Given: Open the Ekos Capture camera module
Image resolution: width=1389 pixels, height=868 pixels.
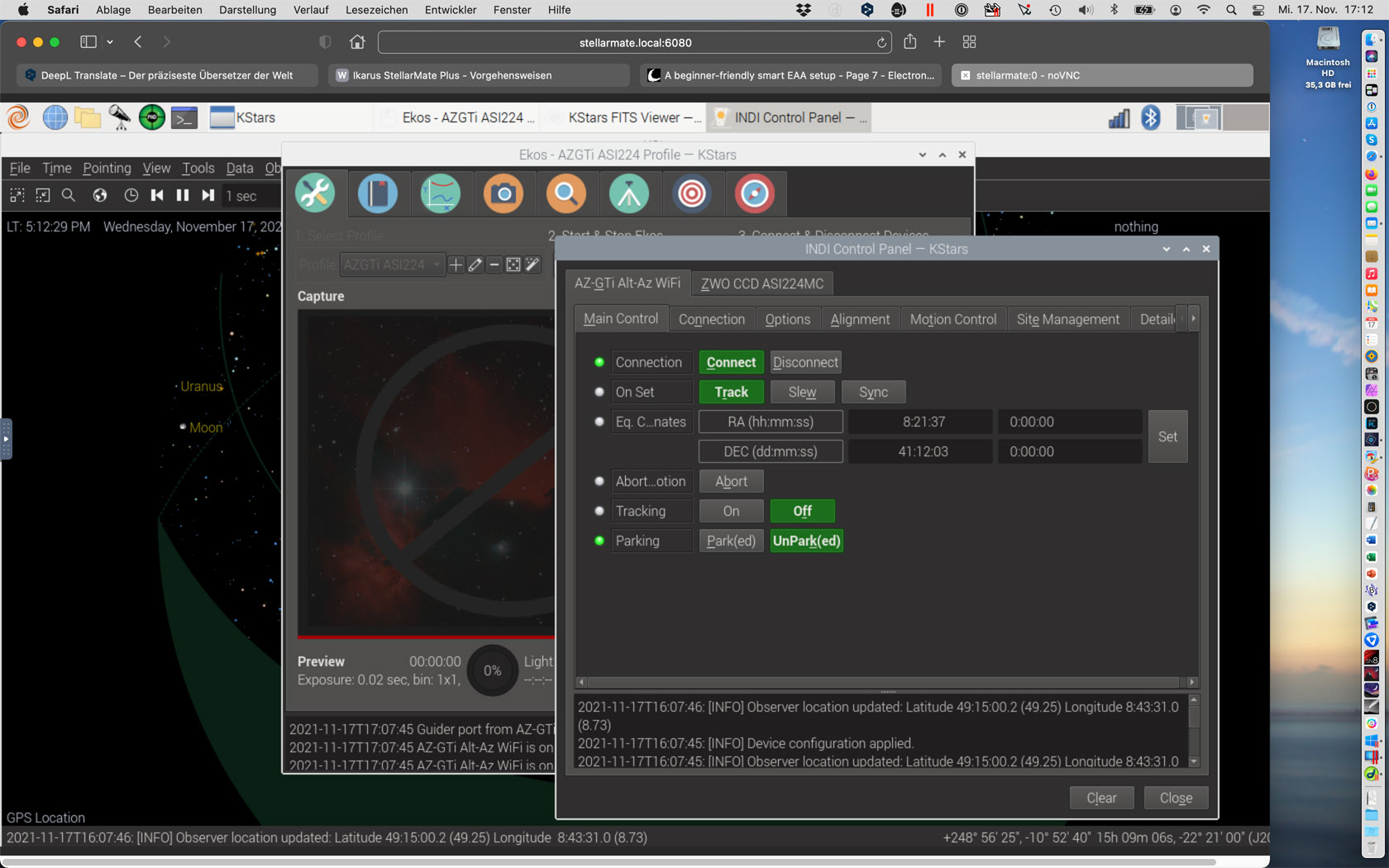Looking at the screenshot, I should [x=504, y=193].
